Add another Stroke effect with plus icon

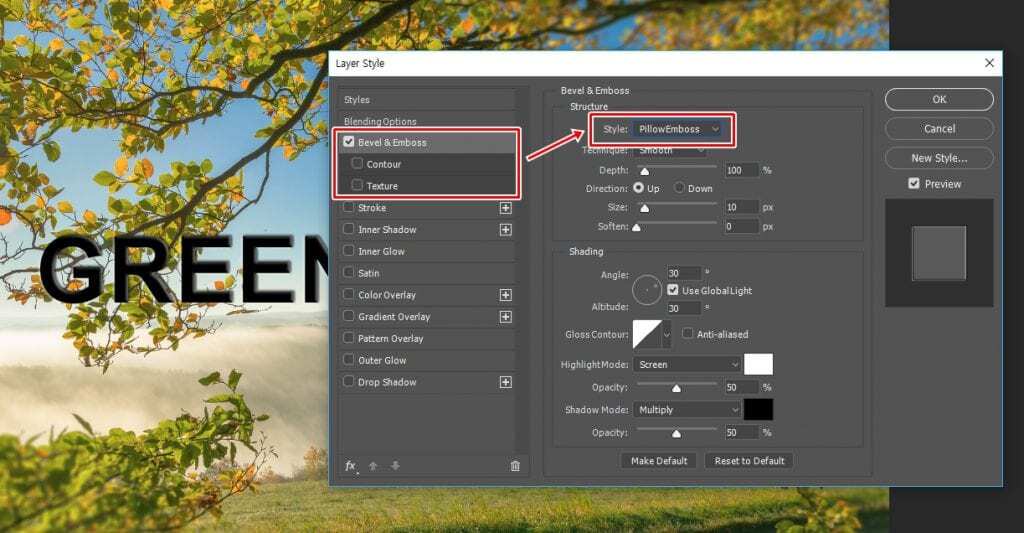click(x=505, y=208)
